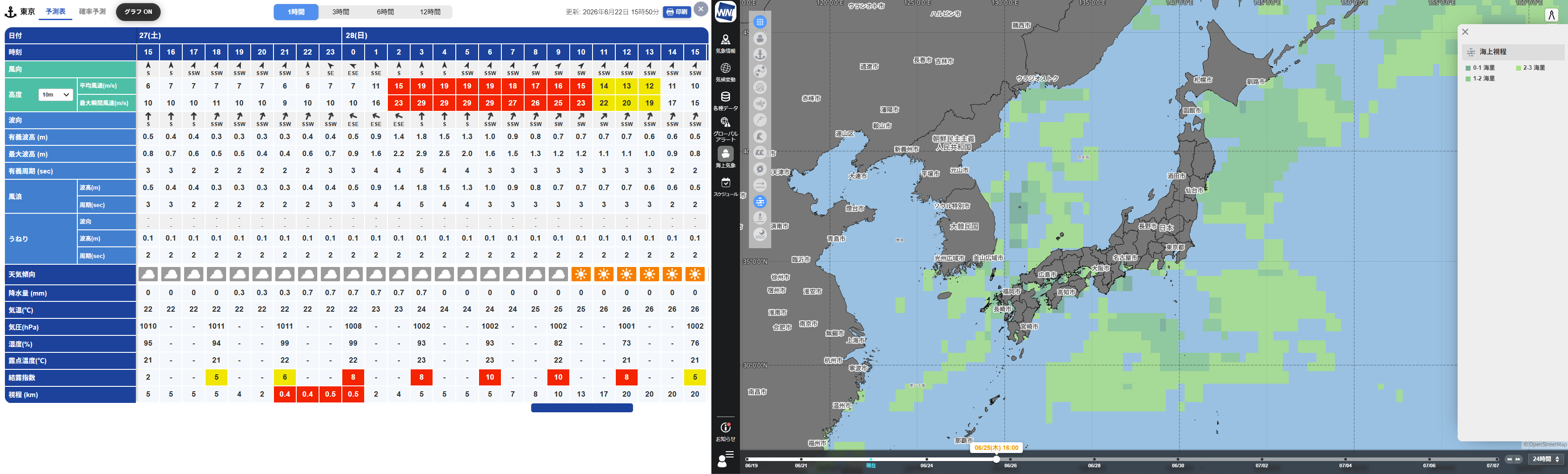Screen dimensions: 1568x474
Task: Click the 2-3 海里 legend swatch
Action: pos(1518,68)
